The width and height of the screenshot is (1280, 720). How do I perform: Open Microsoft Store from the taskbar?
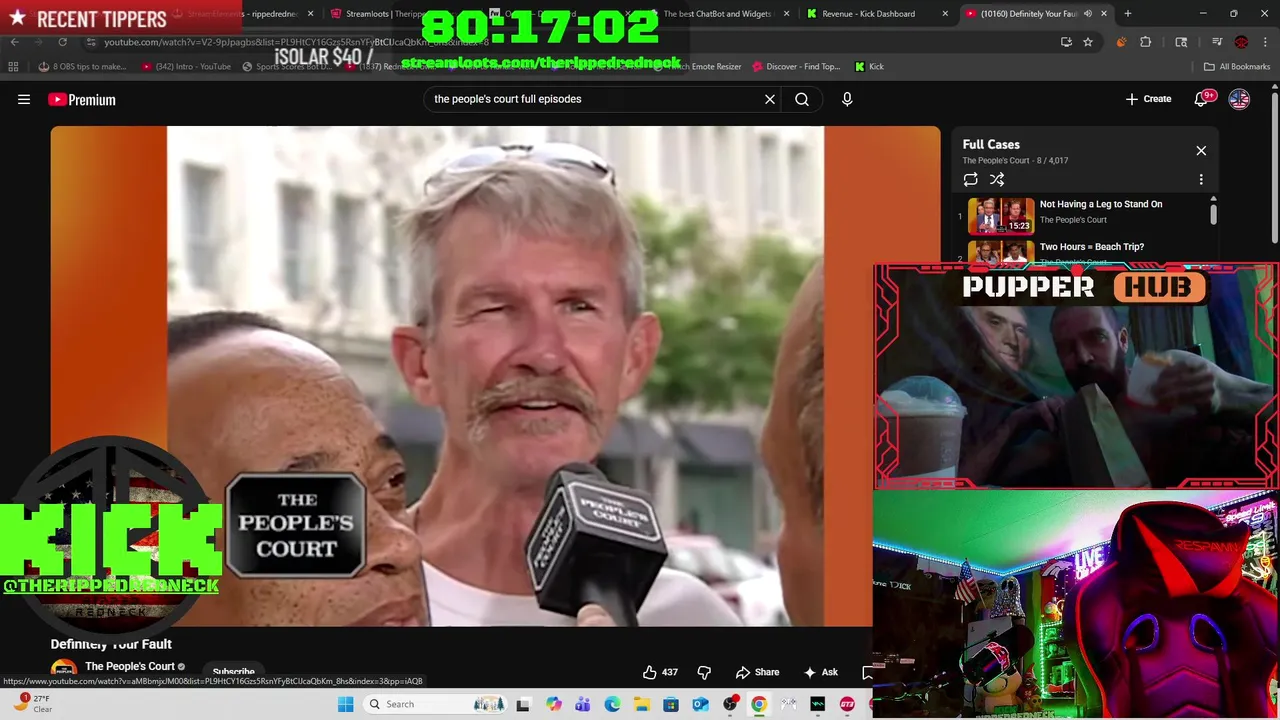[x=671, y=704]
